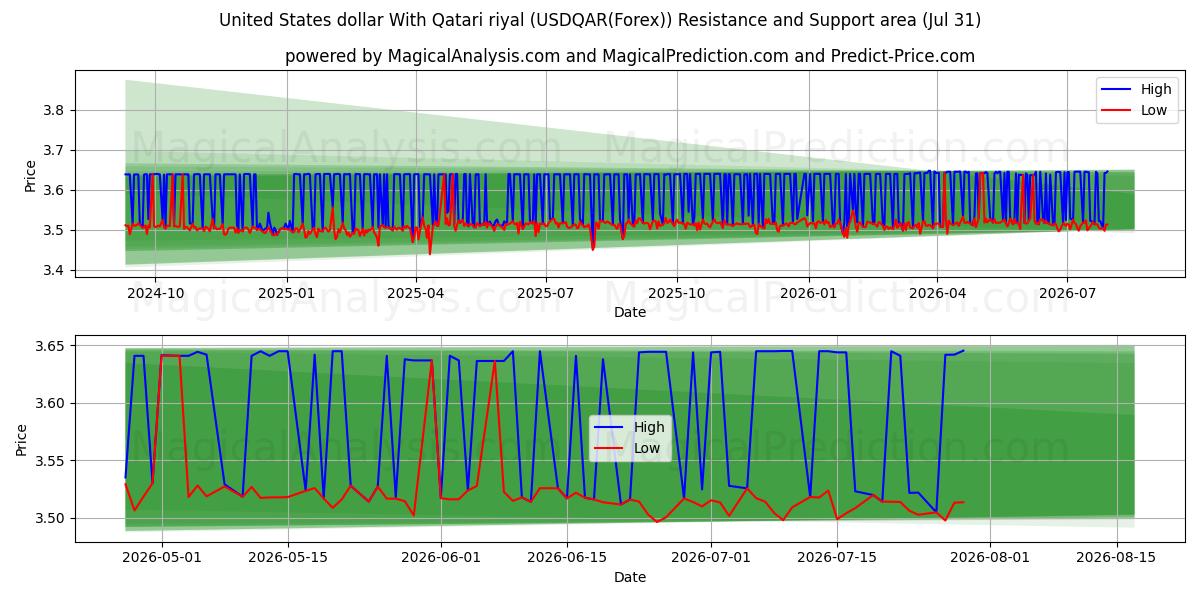Click the 3.4 price tick in top chart
This screenshot has height=600, width=1200.
[56, 270]
